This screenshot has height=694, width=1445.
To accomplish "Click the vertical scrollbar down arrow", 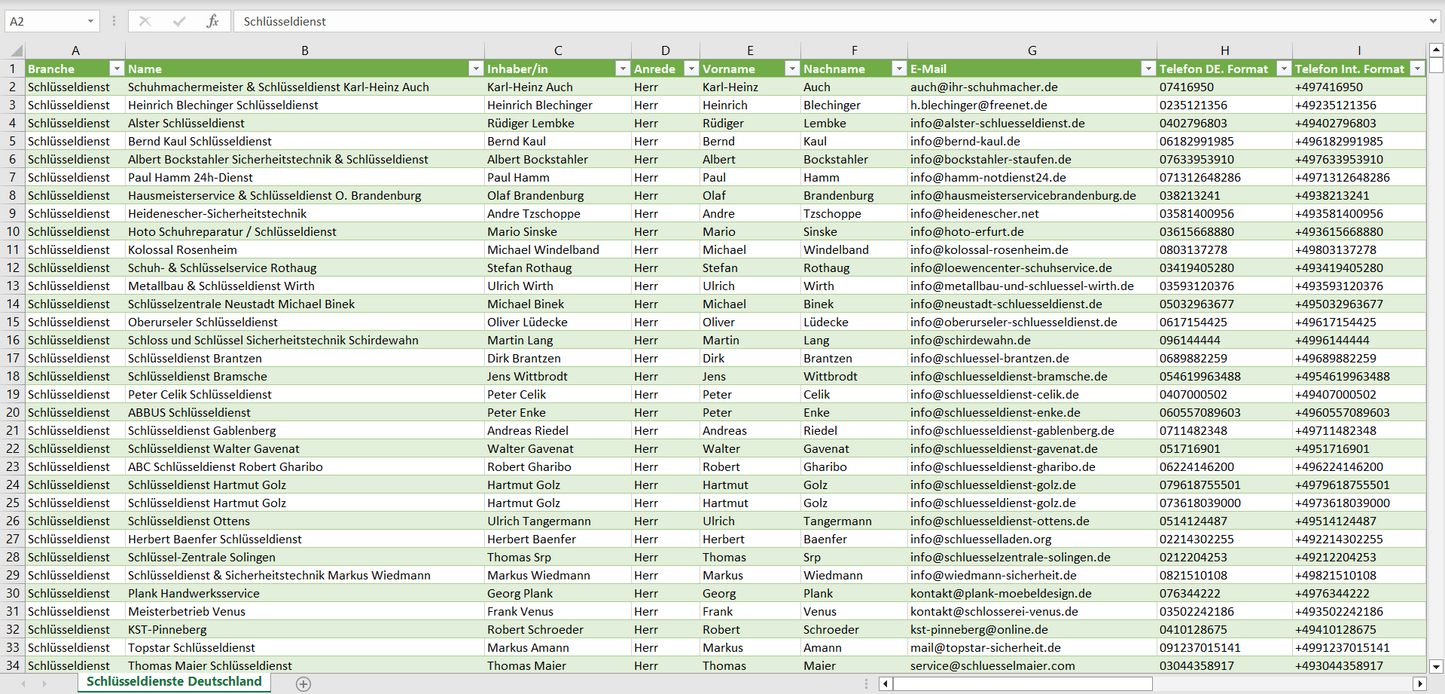I will point(1436,666).
